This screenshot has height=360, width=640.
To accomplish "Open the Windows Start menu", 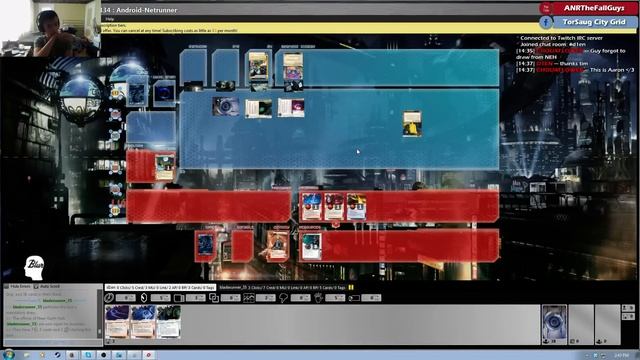I will click(x=9, y=355).
